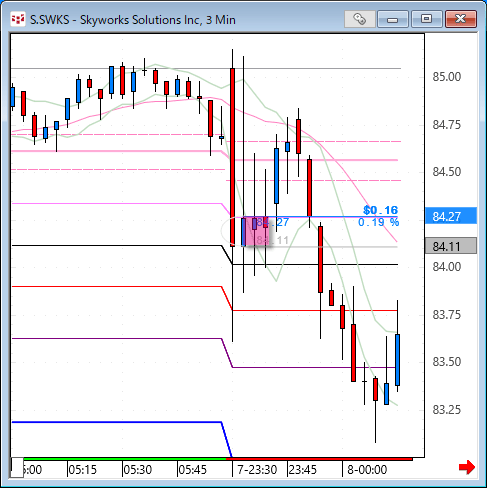
Task: Click the chart window app icon
Action: point(18,19)
